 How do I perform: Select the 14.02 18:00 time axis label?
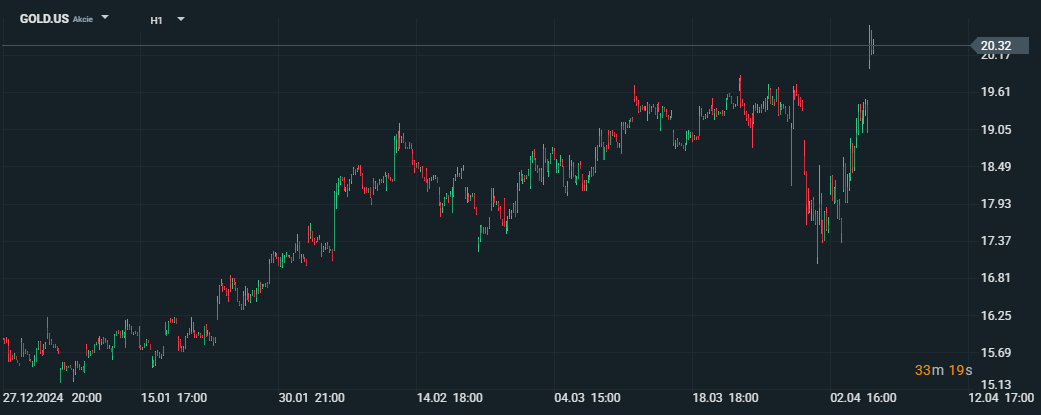tap(449, 398)
